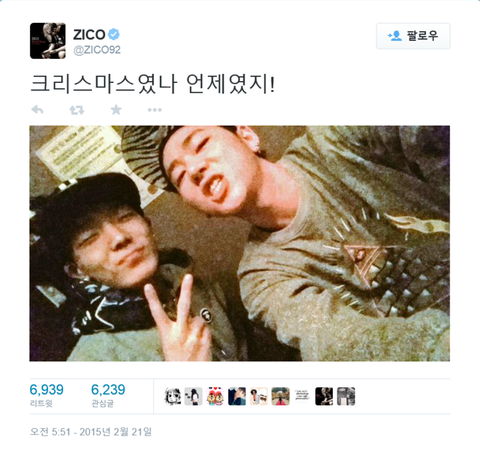This screenshot has width=480, height=454.
Task: View the 6,239 favorites list
Action: pos(108,395)
